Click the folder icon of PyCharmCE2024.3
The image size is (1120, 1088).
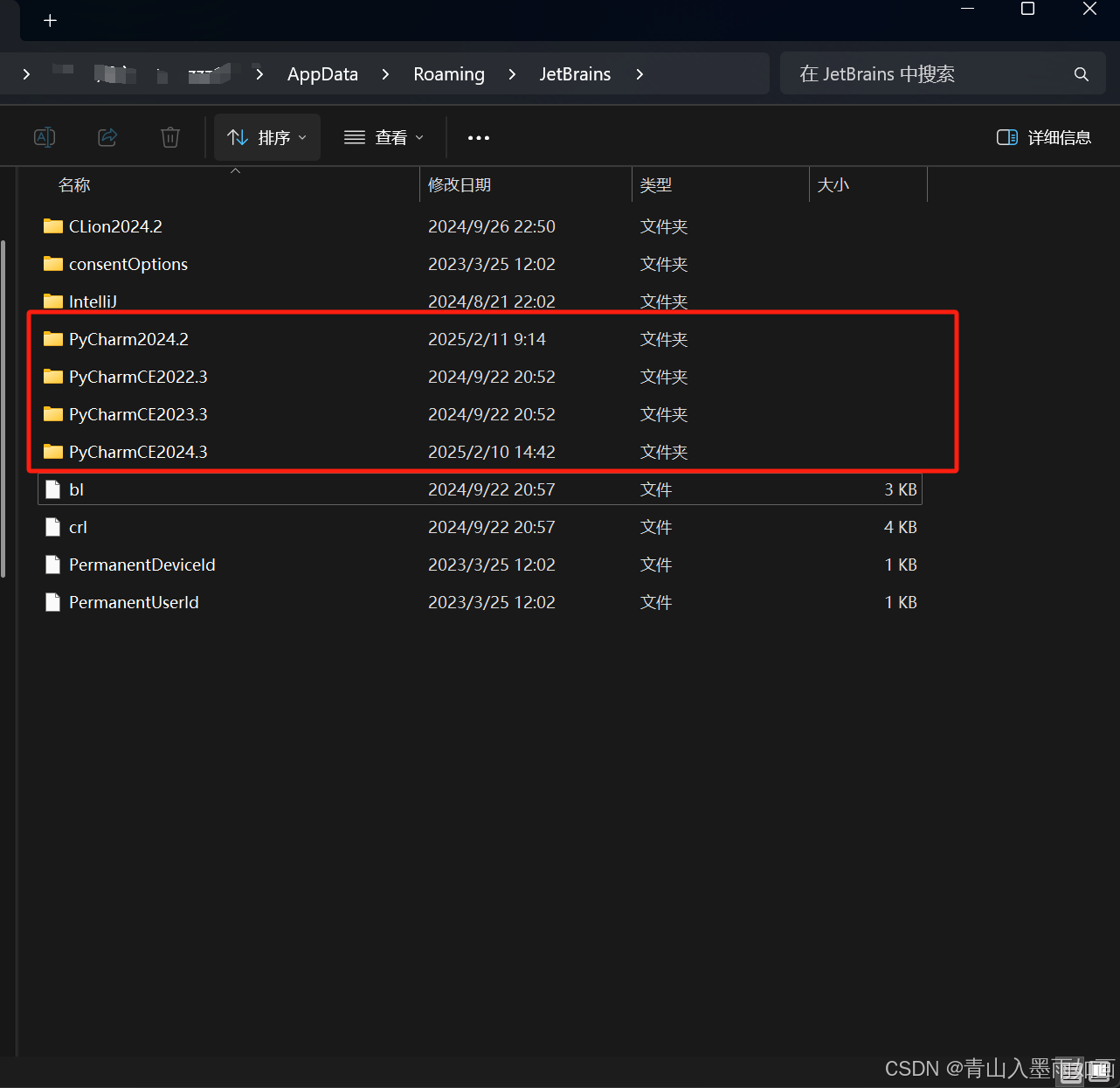[x=53, y=452]
